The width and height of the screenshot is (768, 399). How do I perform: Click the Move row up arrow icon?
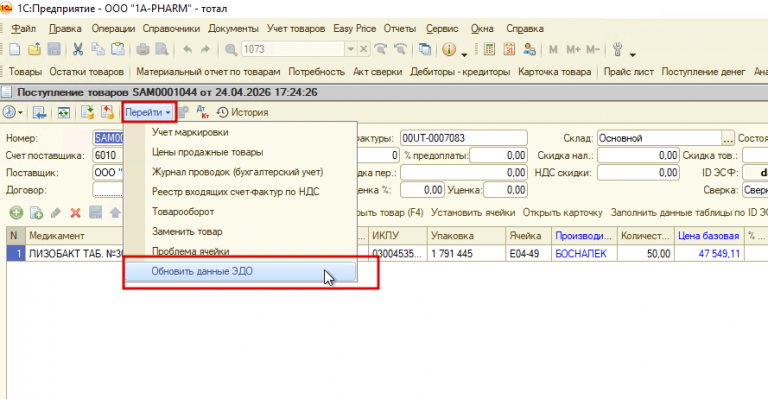pyautogui.click(x=115, y=212)
